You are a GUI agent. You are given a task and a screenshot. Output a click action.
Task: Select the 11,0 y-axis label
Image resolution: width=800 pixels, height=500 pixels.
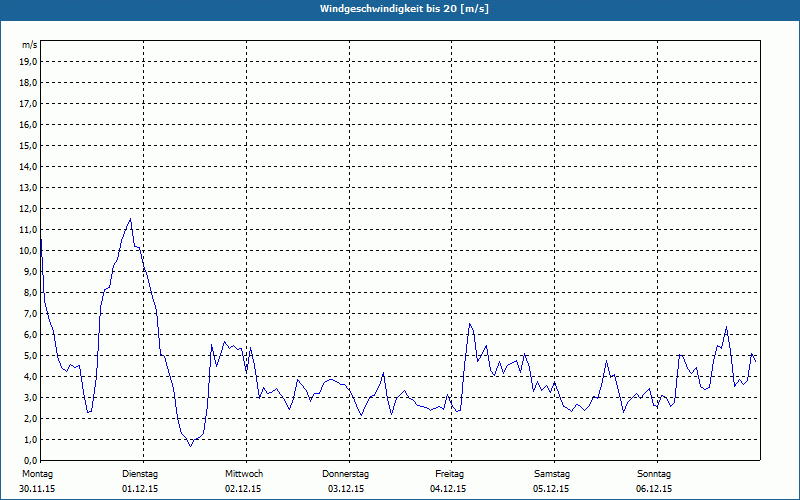(28, 230)
